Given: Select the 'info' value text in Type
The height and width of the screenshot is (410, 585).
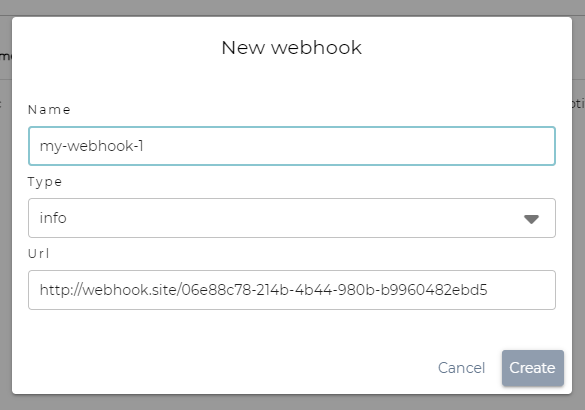Looking at the screenshot, I should tap(53, 218).
